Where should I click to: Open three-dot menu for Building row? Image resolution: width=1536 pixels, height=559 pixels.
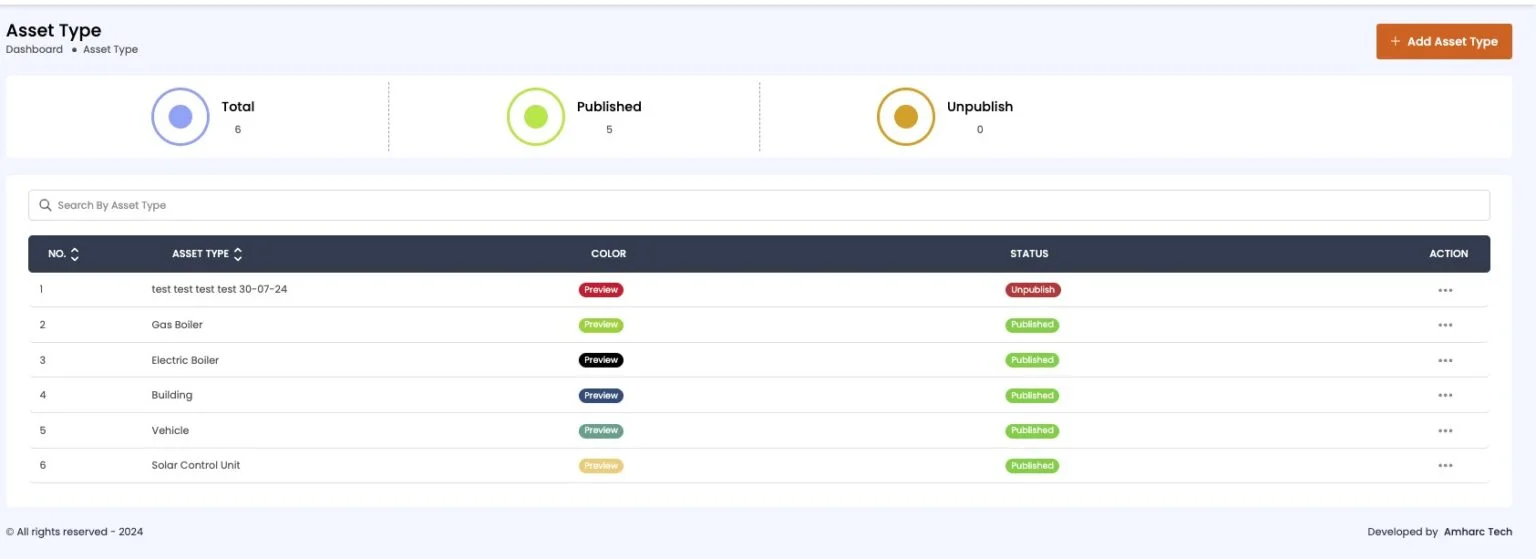pyautogui.click(x=1444, y=395)
